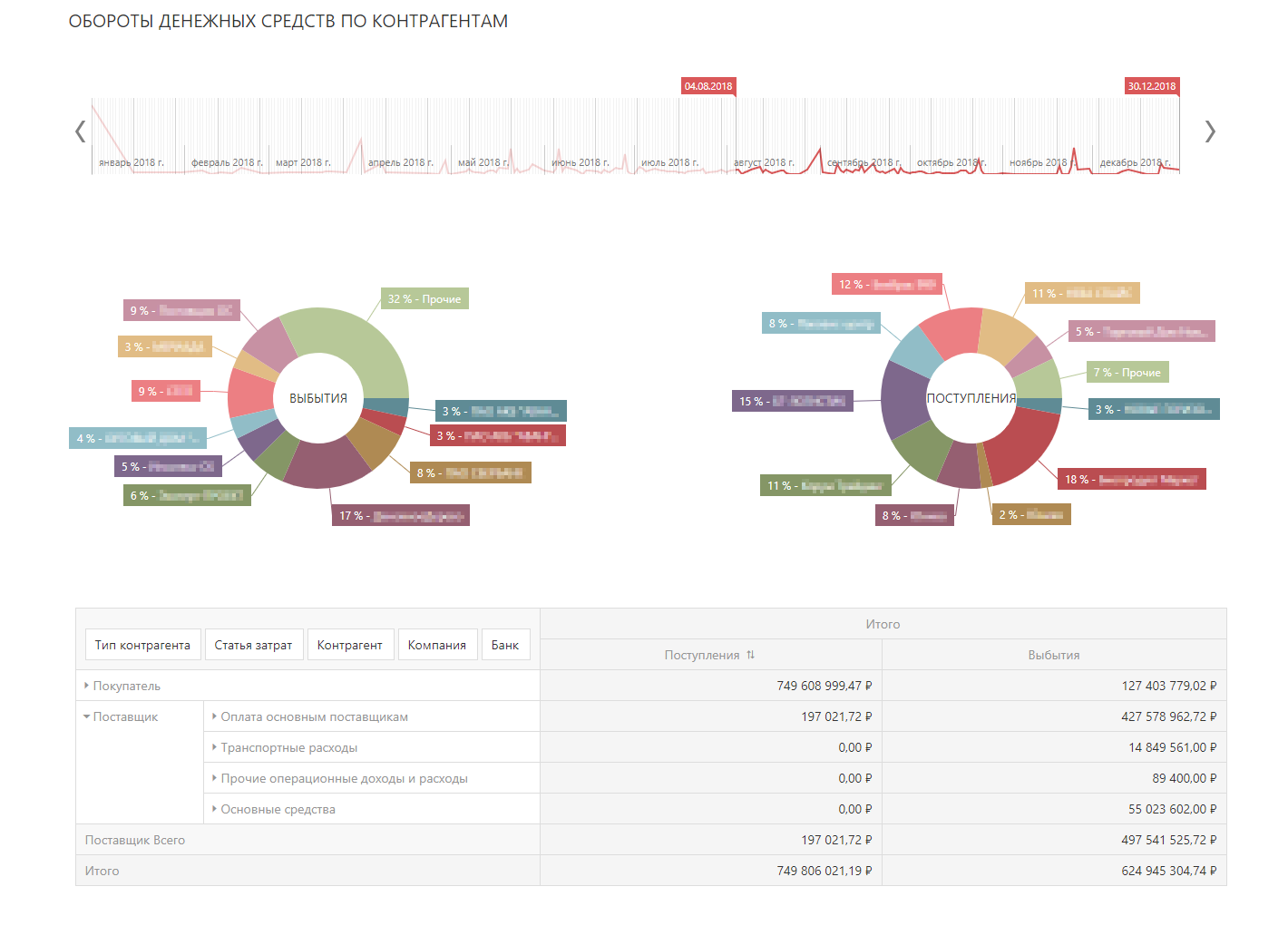Select the 04.08.2018 timeline start marker
The image size is (1288, 945).
[707, 86]
